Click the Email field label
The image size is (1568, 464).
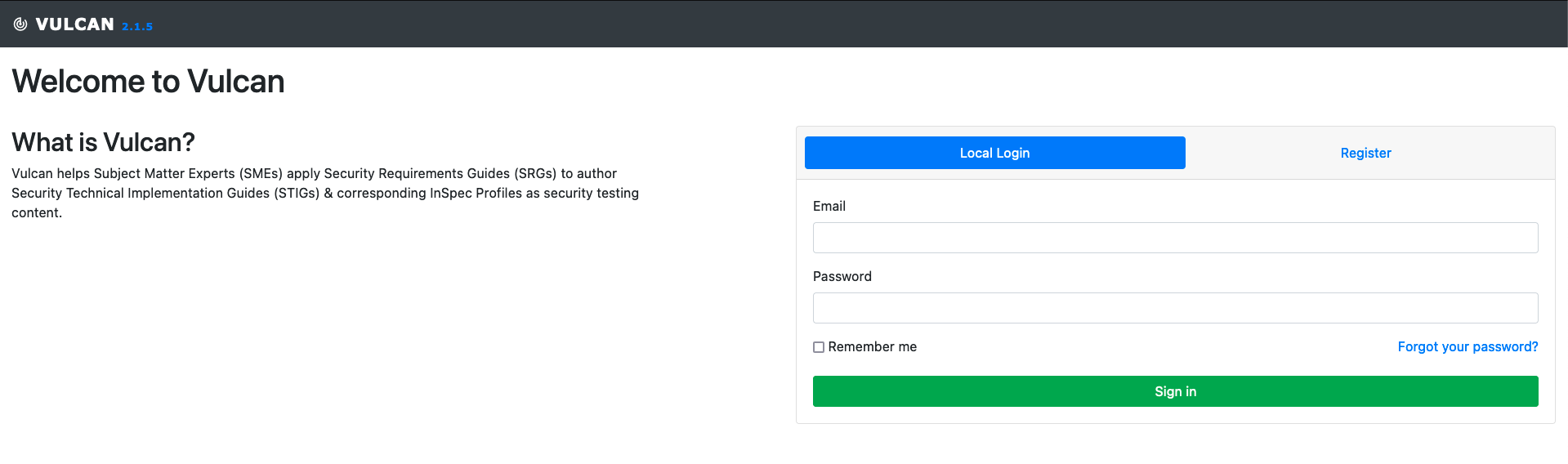tap(829, 206)
